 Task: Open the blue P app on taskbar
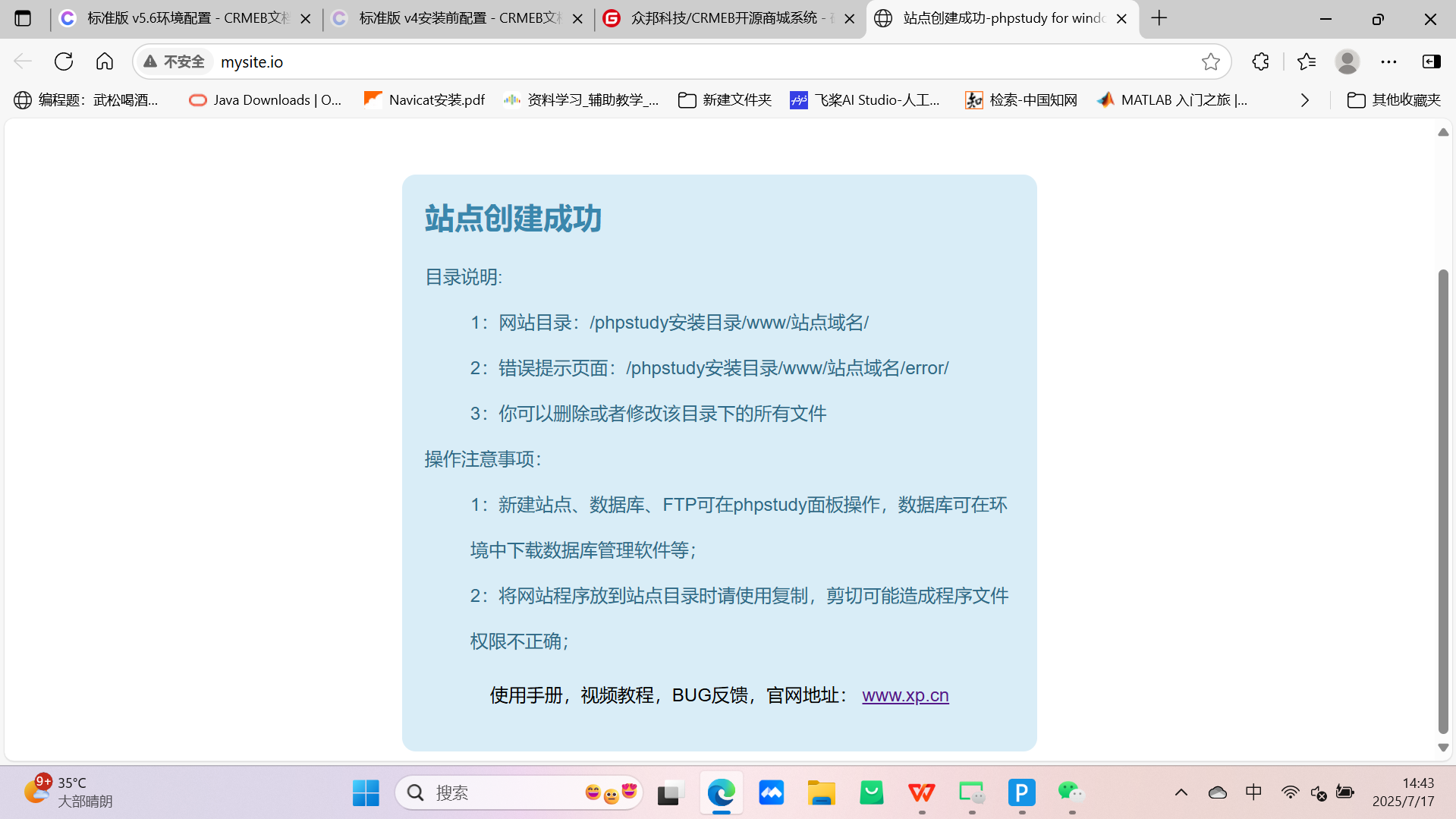(1021, 792)
